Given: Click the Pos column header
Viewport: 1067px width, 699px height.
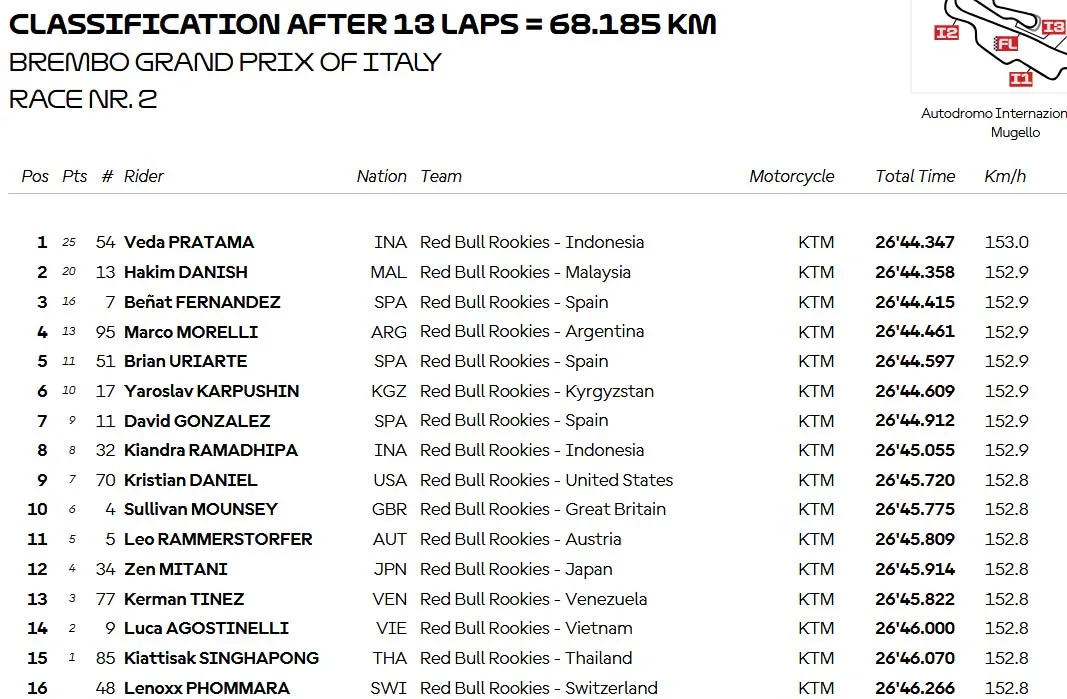Looking at the screenshot, I should 35,176.
